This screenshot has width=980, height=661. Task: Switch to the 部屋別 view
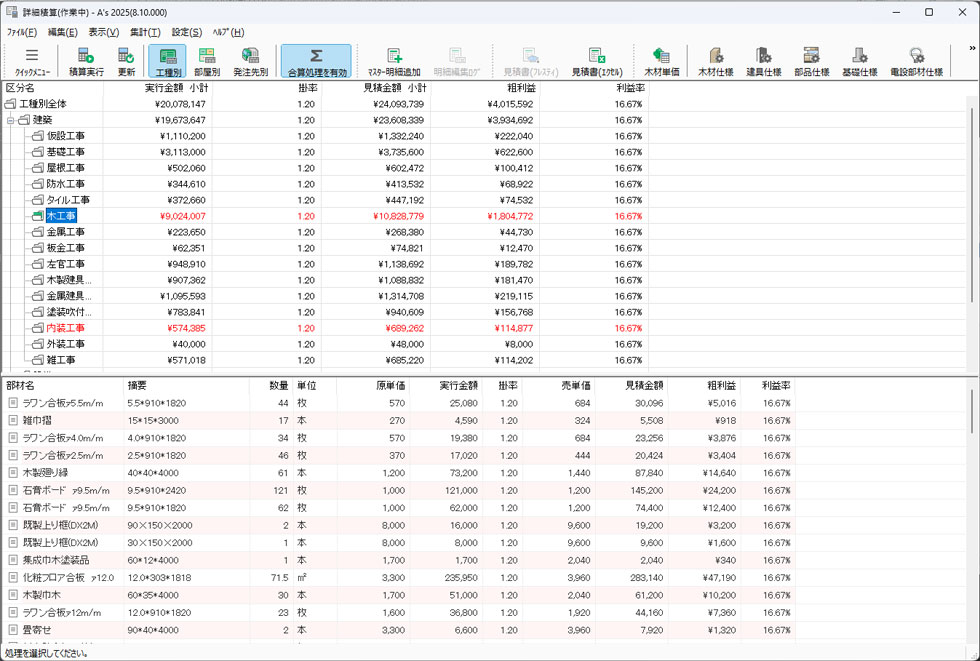pos(207,61)
